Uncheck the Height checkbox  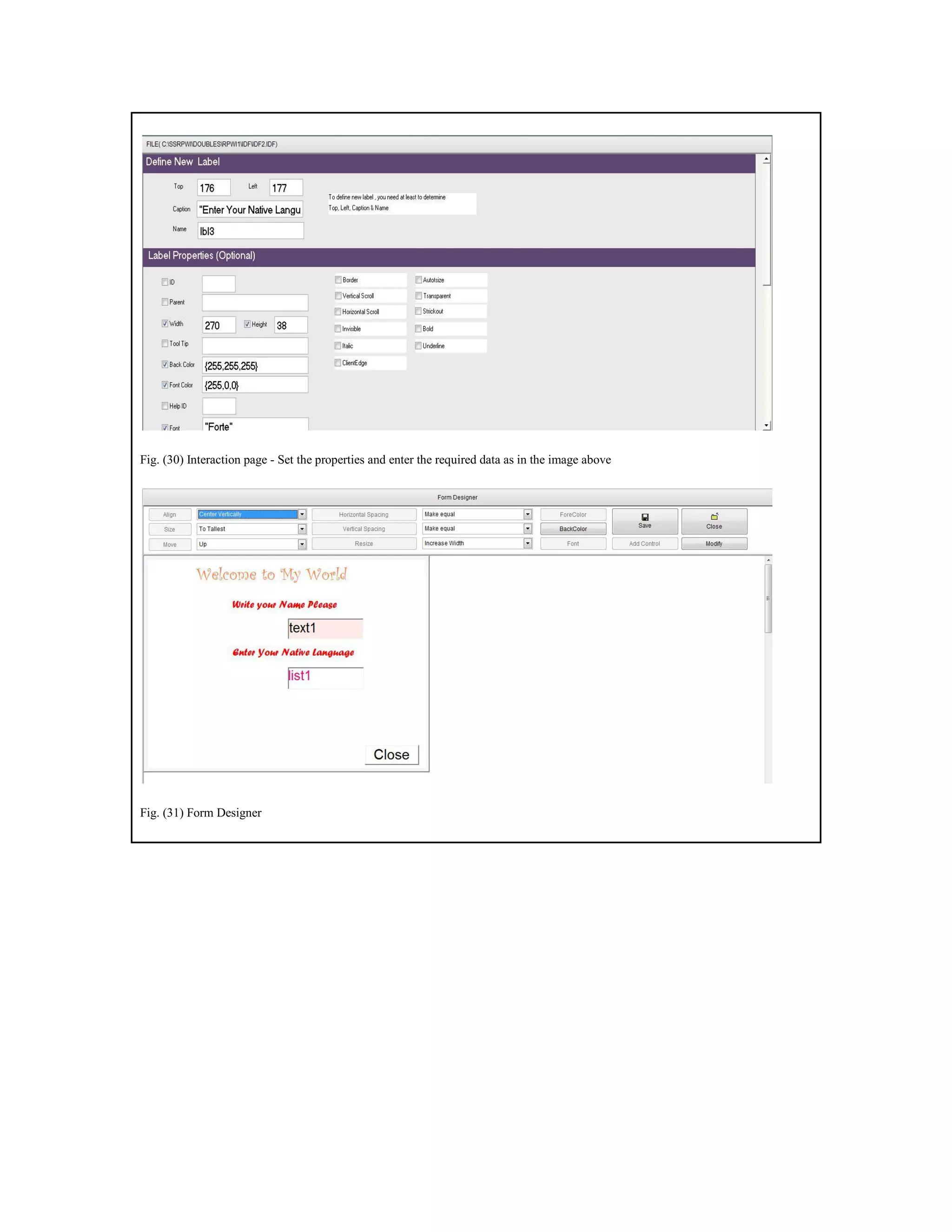point(247,325)
